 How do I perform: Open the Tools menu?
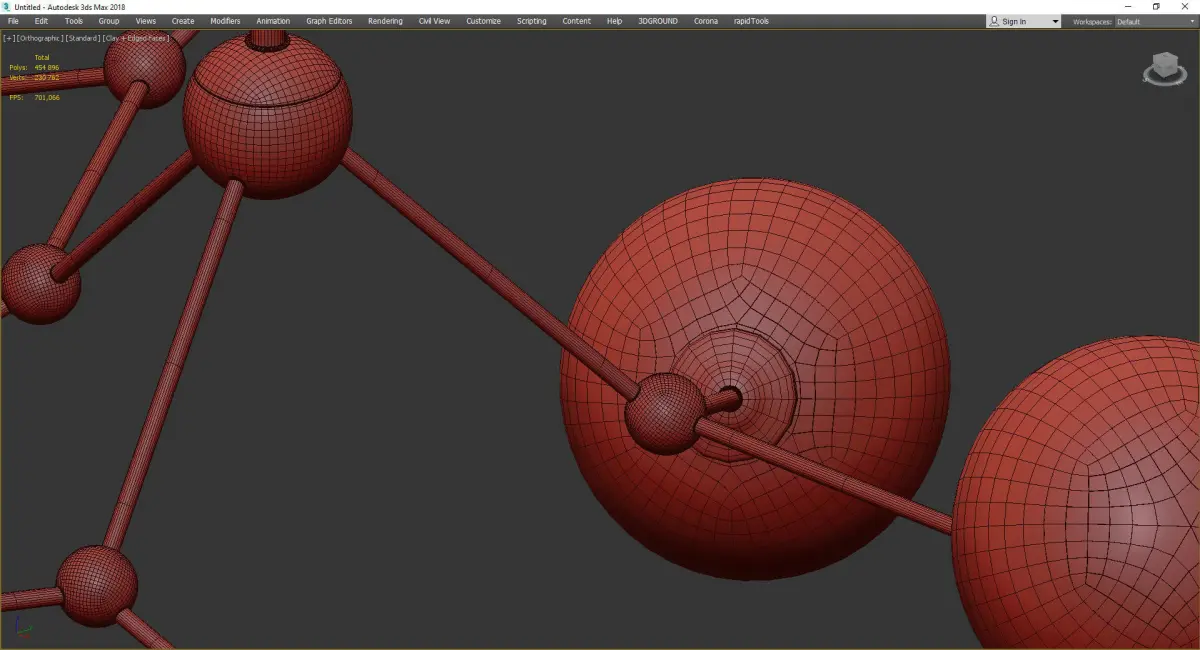(74, 21)
